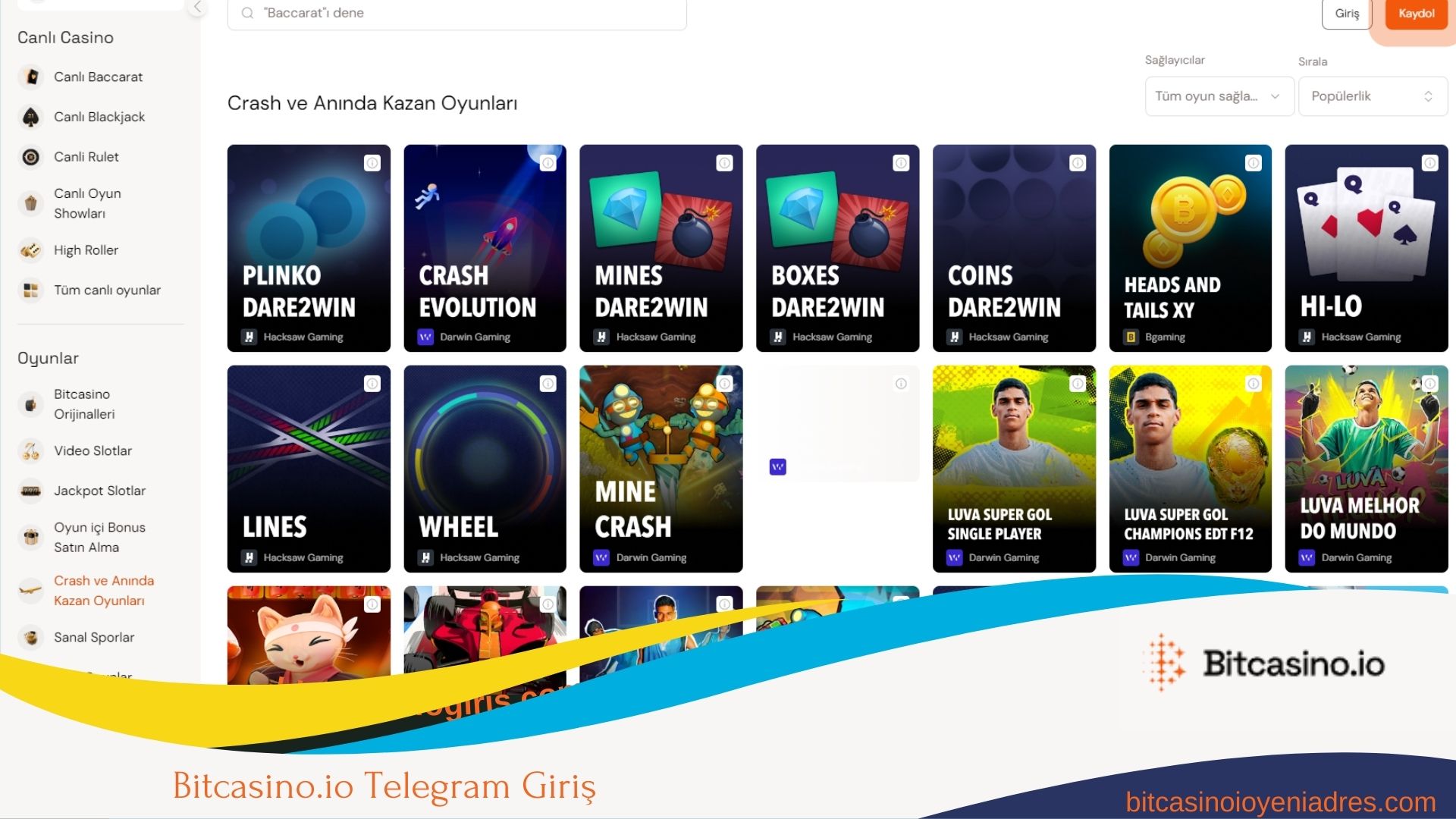Screen dimensions: 1456x819
Task: Click the Sanal Sporlar icon
Action: pyautogui.click(x=31, y=638)
